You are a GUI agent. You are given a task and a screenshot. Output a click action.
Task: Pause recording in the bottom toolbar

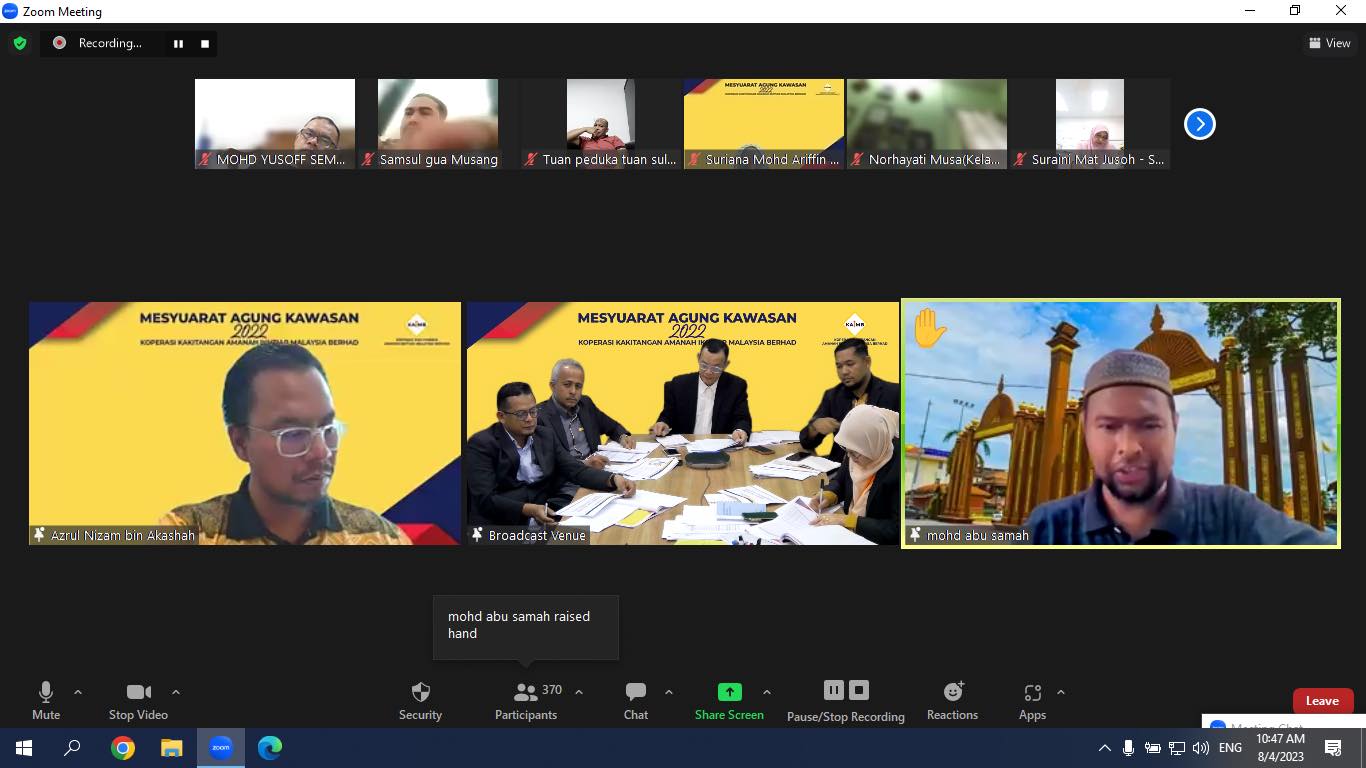(834, 690)
